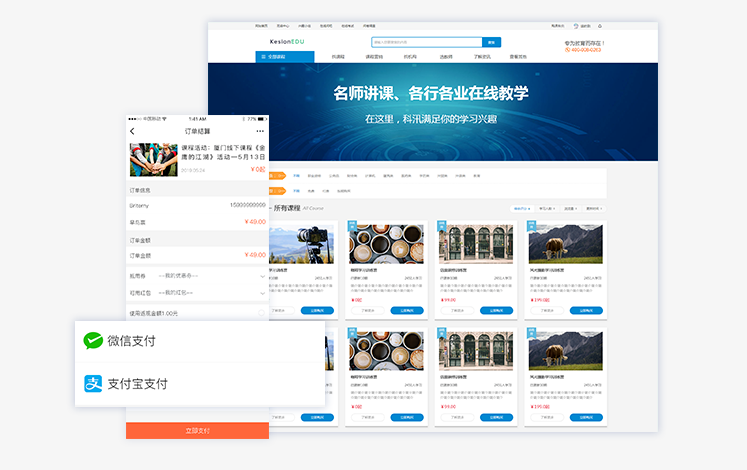The width and height of the screenshot is (747, 470).
Task: Click the buy button on the coffee course card
Action: pyautogui.click(x=405, y=311)
